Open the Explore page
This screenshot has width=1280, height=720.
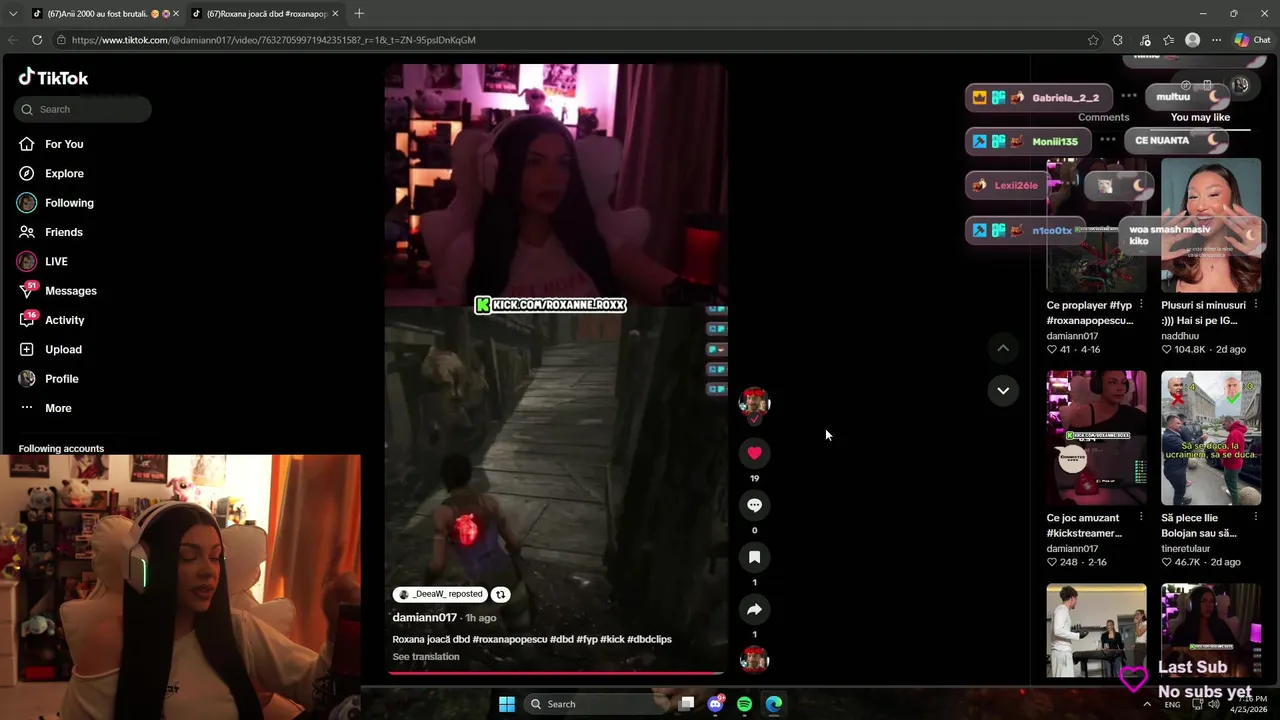click(64, 173)
